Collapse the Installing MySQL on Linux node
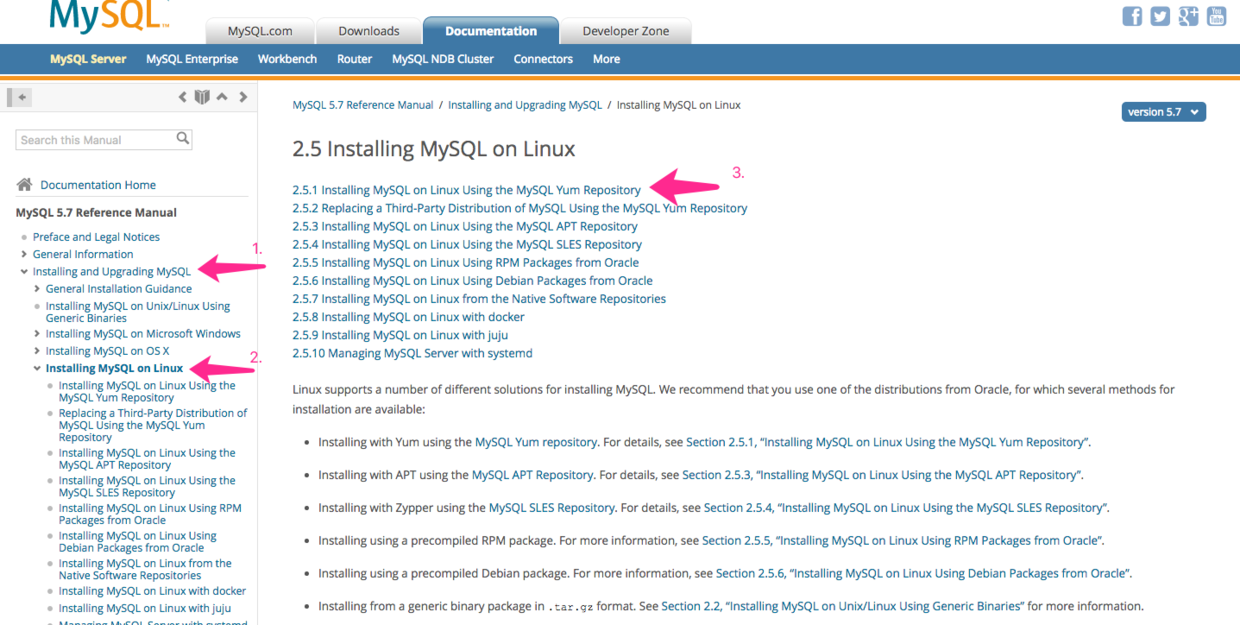 (37, 369)
